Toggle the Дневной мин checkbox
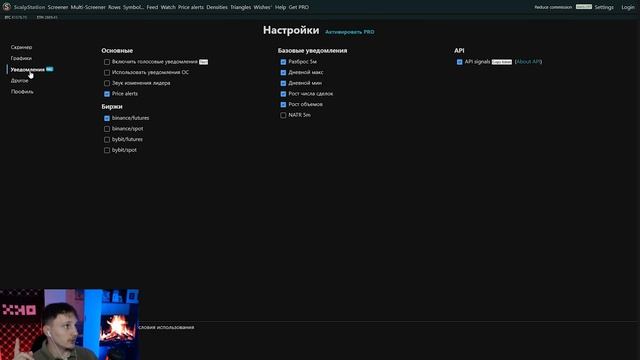Screen dimensions: 640x360 (x=283, y=83)
